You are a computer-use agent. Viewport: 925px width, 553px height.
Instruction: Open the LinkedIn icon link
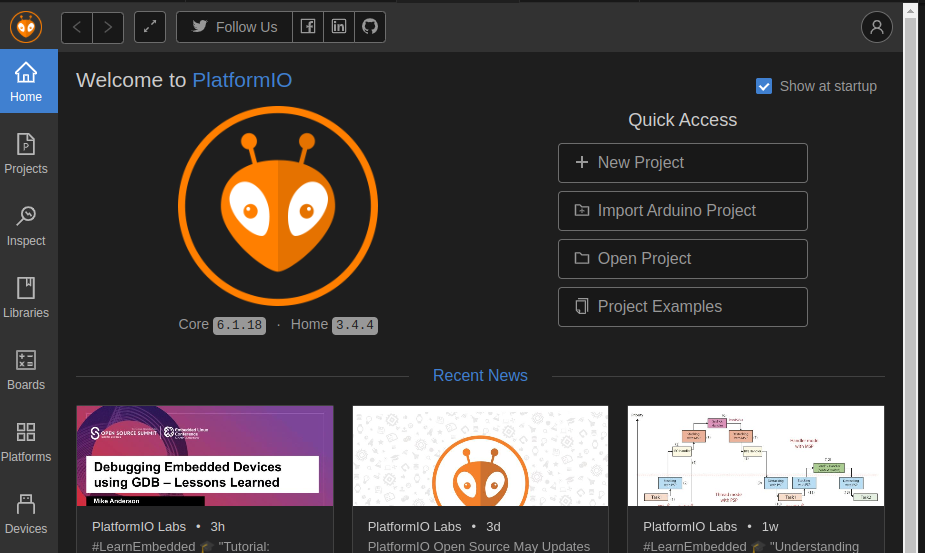[339, 27]
